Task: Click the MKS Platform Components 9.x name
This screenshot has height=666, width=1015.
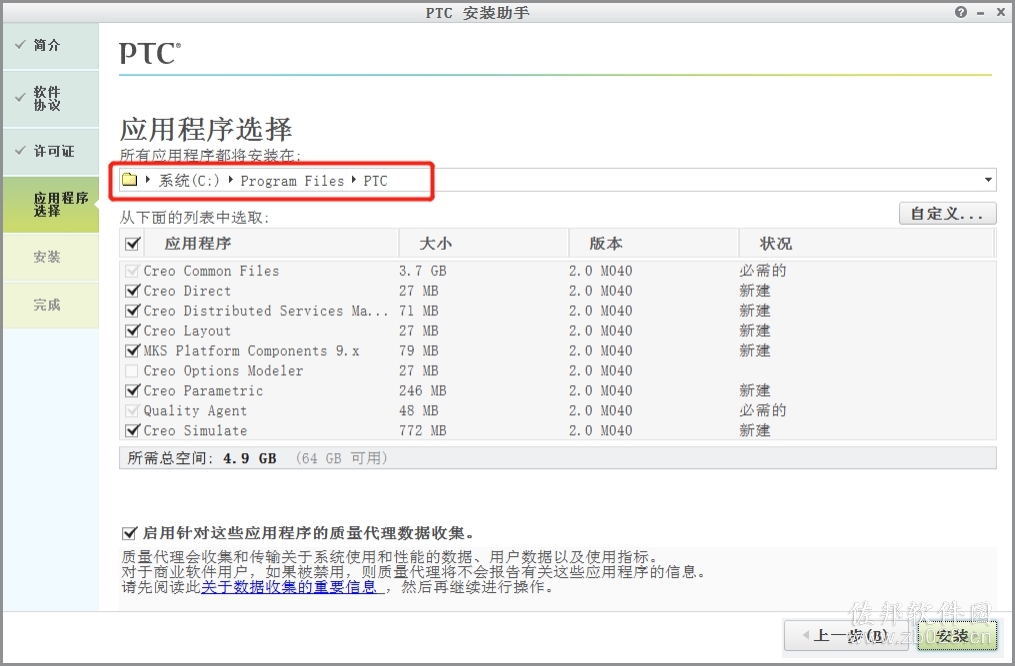Action: pos(251,351)
